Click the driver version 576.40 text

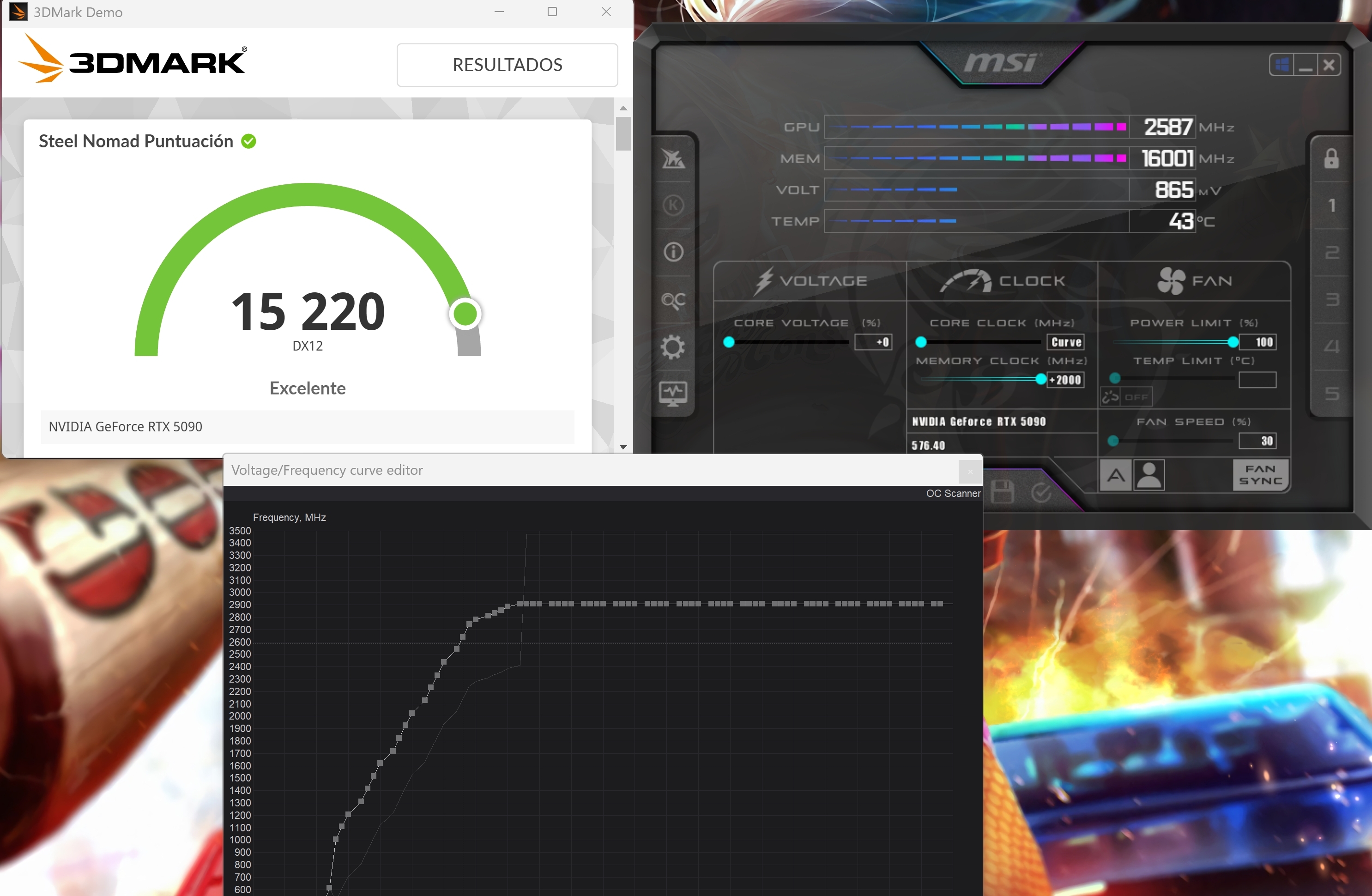coord(929,445)
